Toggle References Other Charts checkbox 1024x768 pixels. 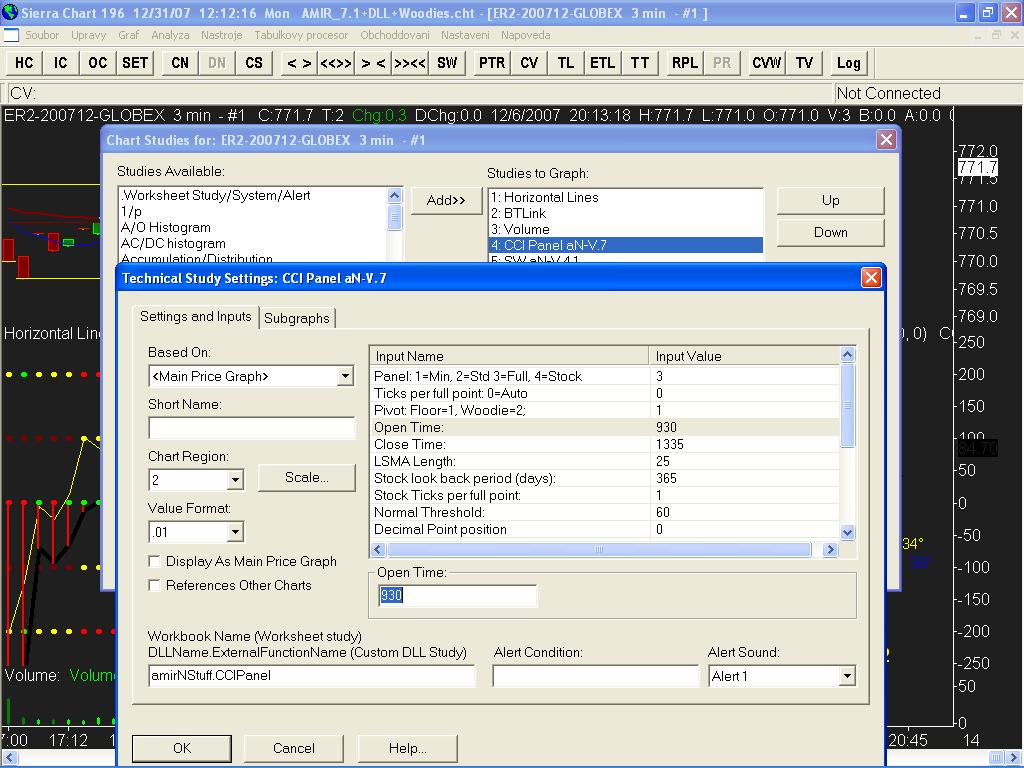[x=155, y=586]
